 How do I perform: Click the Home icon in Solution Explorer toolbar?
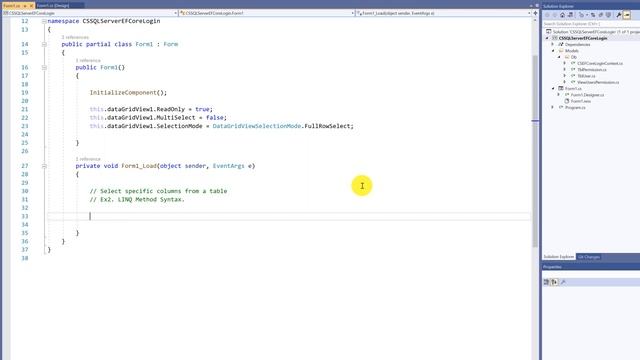point(562,15)
